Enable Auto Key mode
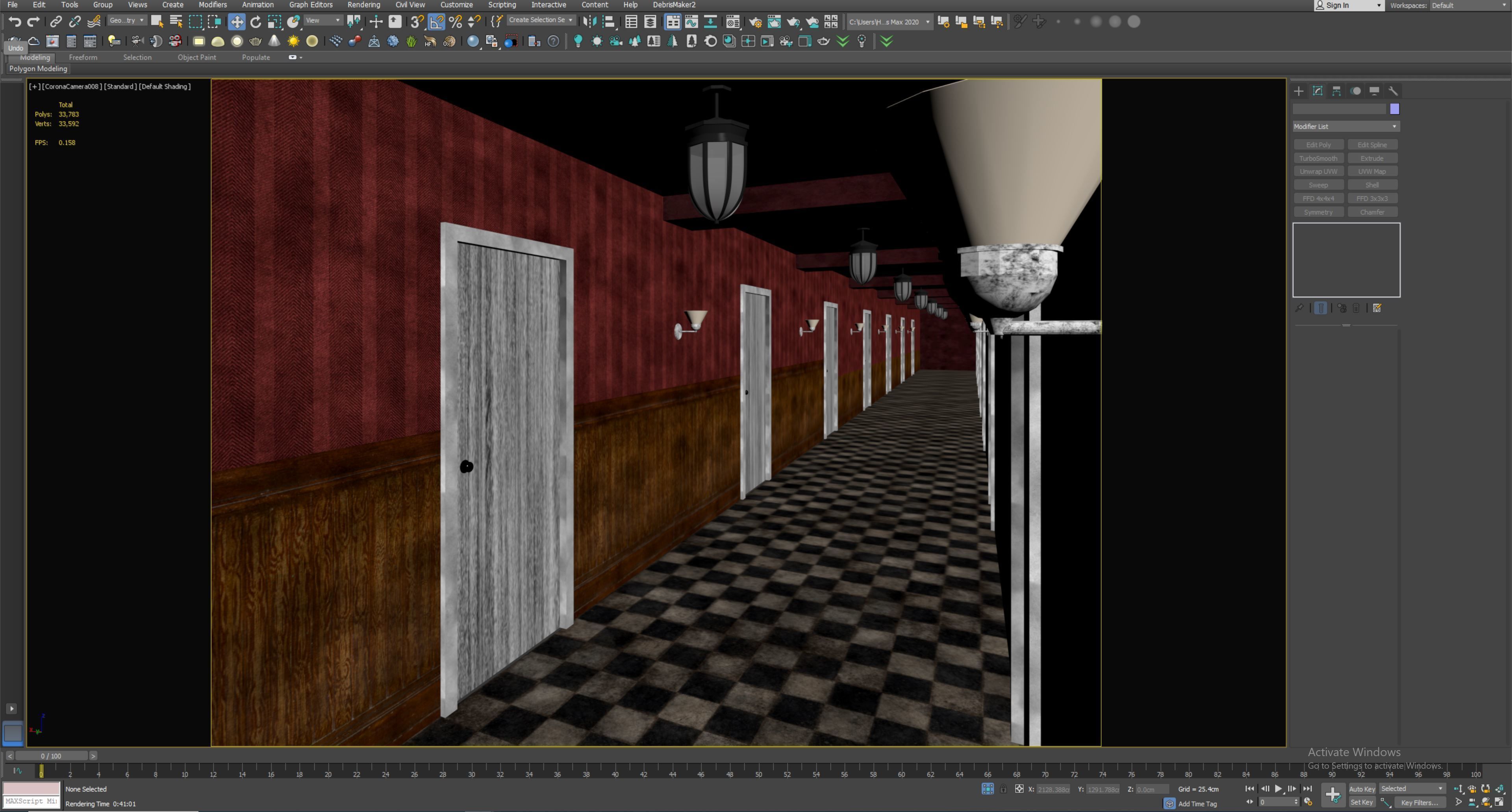Image resolution: width=1512 pixels, height=812 pixels. [x=1362, y=789]
